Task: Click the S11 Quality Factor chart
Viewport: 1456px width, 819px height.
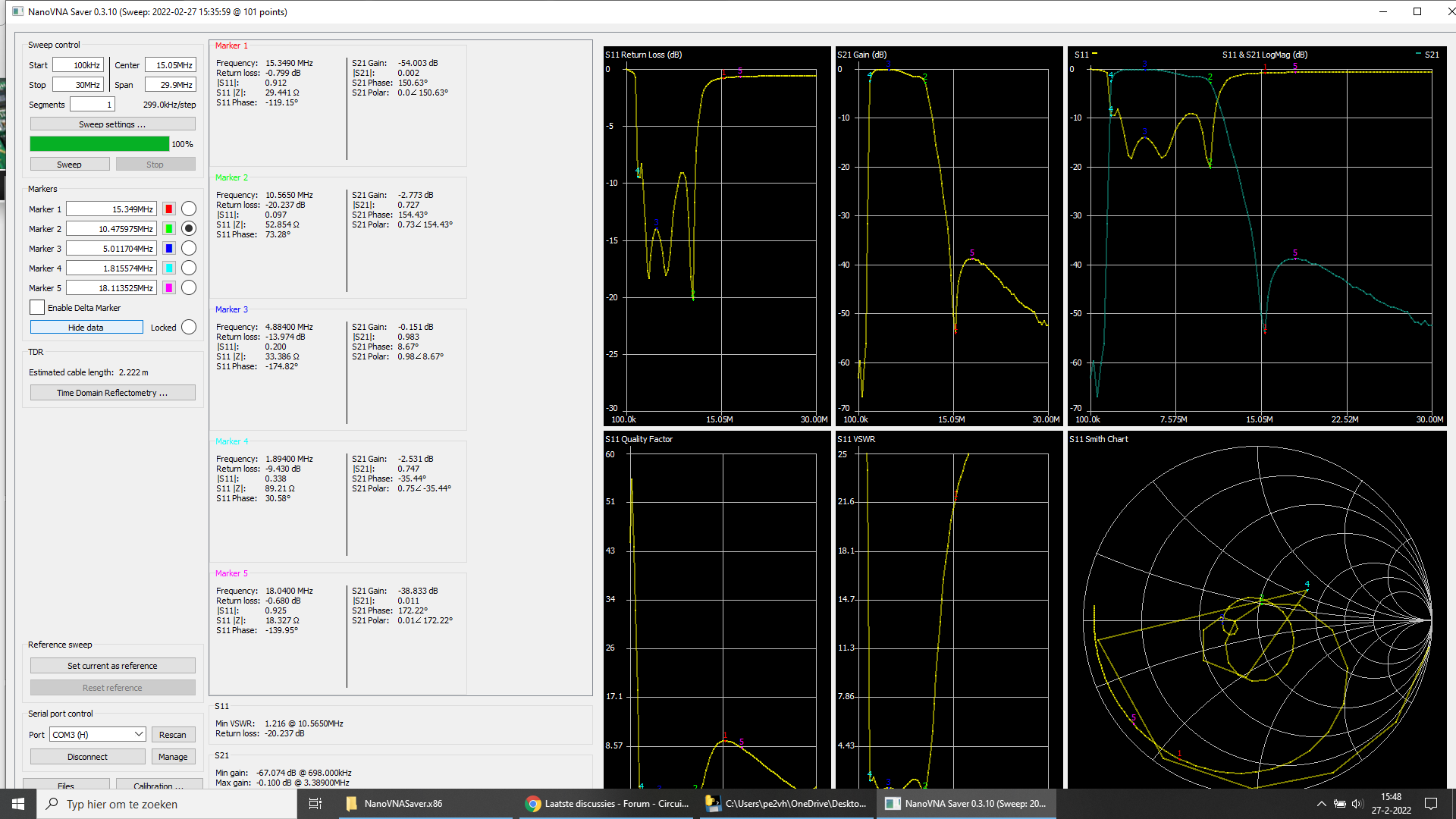Action: [x=717, y=610]
